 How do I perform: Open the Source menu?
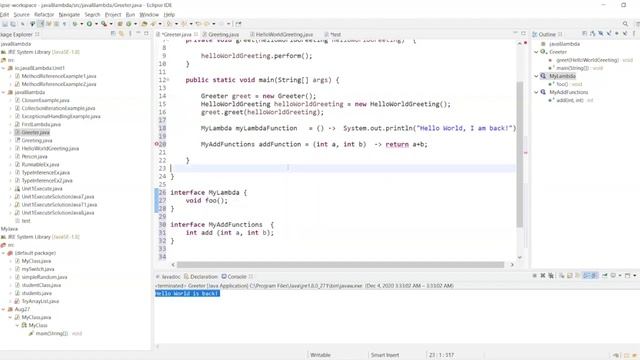[21, 14]
